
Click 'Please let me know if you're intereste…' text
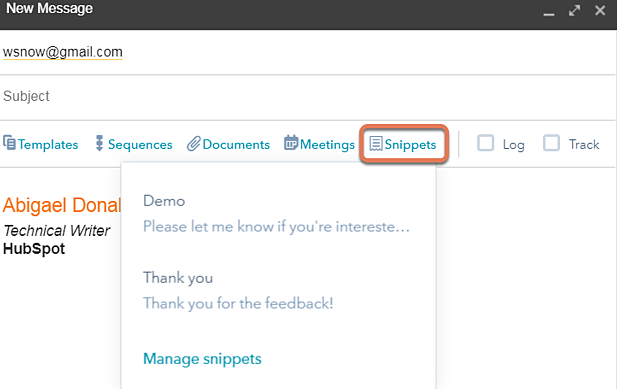(x=276, y=227)
